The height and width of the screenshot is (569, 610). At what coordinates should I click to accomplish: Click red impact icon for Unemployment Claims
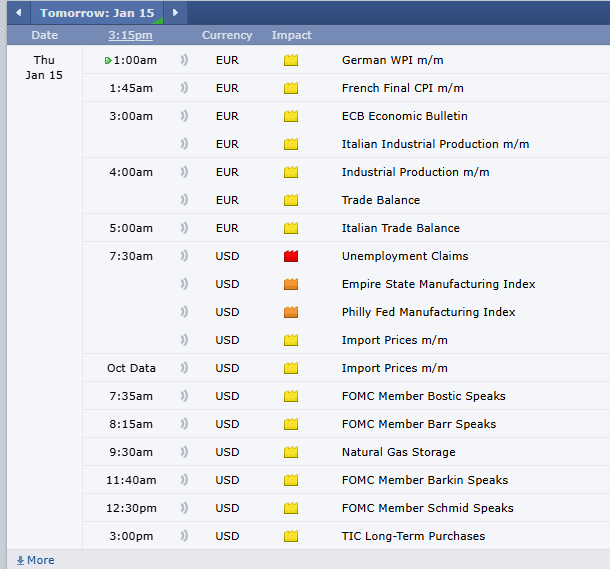(291, 256)
